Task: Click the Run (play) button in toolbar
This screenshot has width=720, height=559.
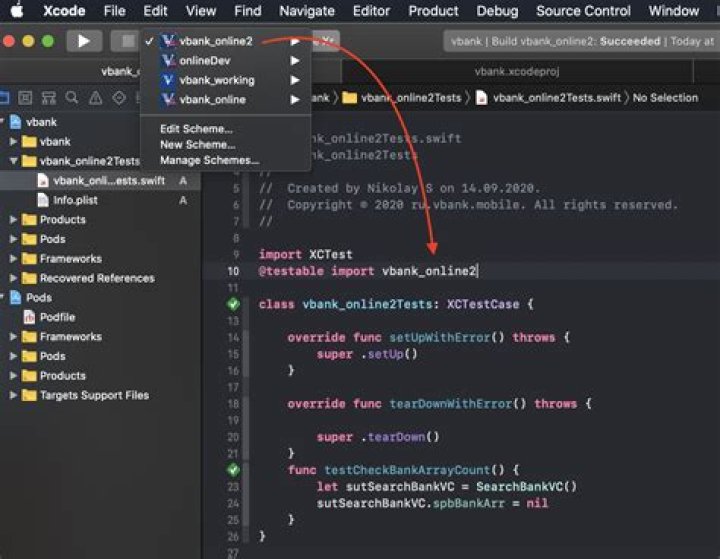Action: (84, 41)
